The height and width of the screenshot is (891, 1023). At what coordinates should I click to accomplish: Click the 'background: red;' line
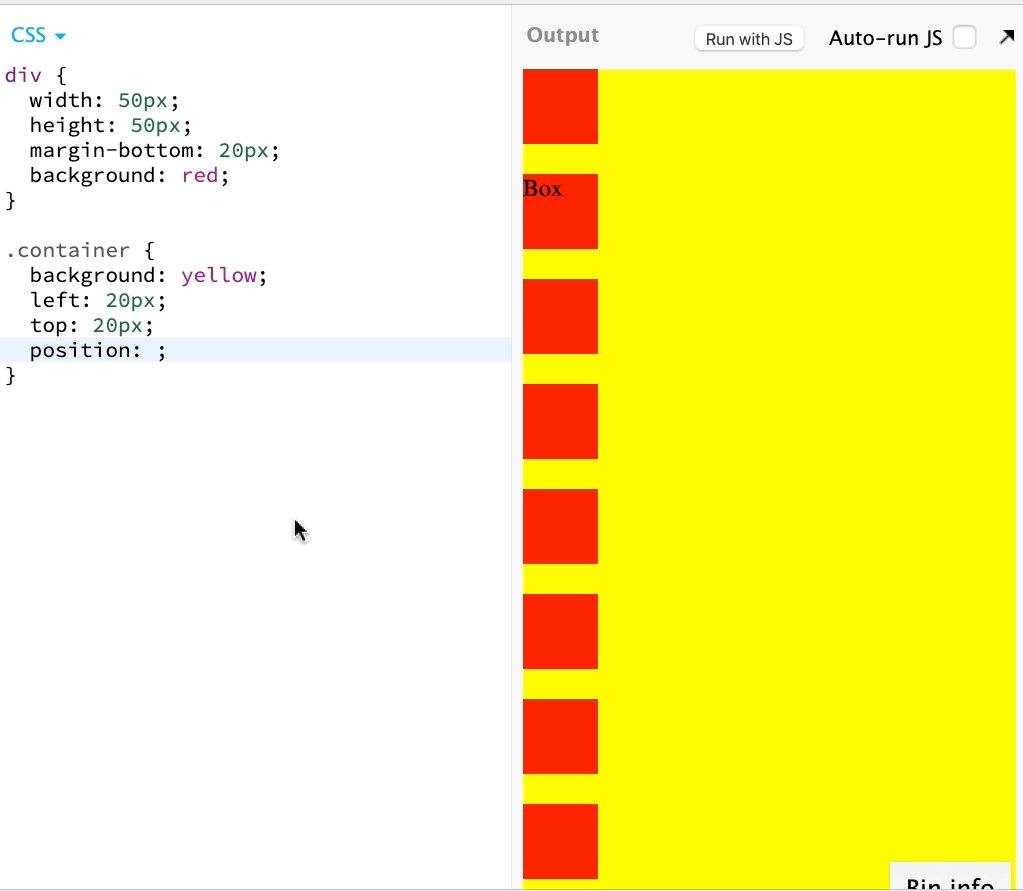129,175
